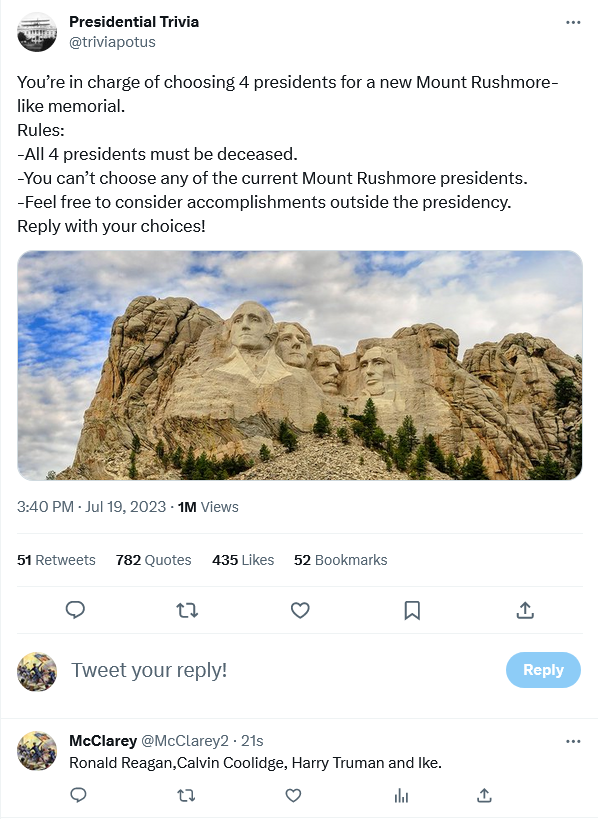Like the Presidential Trivia tweet

300,610
